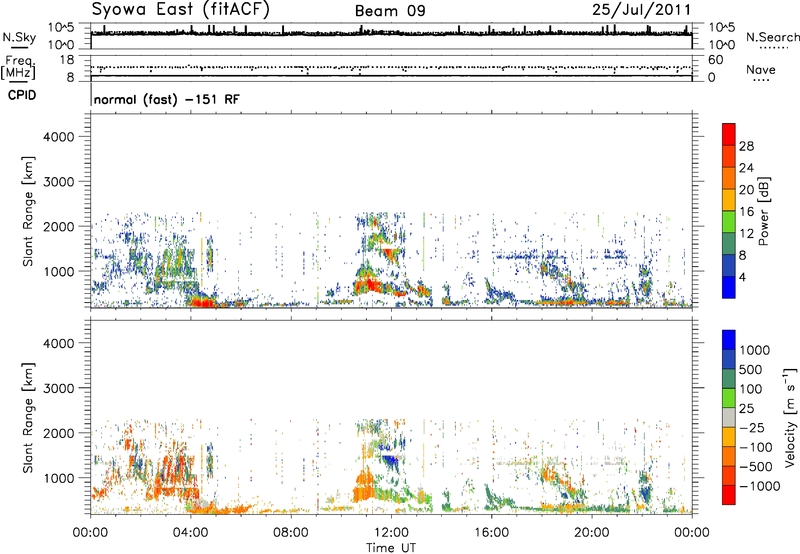The height and width of the screenshot is (554, 800).
Task: Click the '24' tick on Power scale
Action: pos(746,168)
